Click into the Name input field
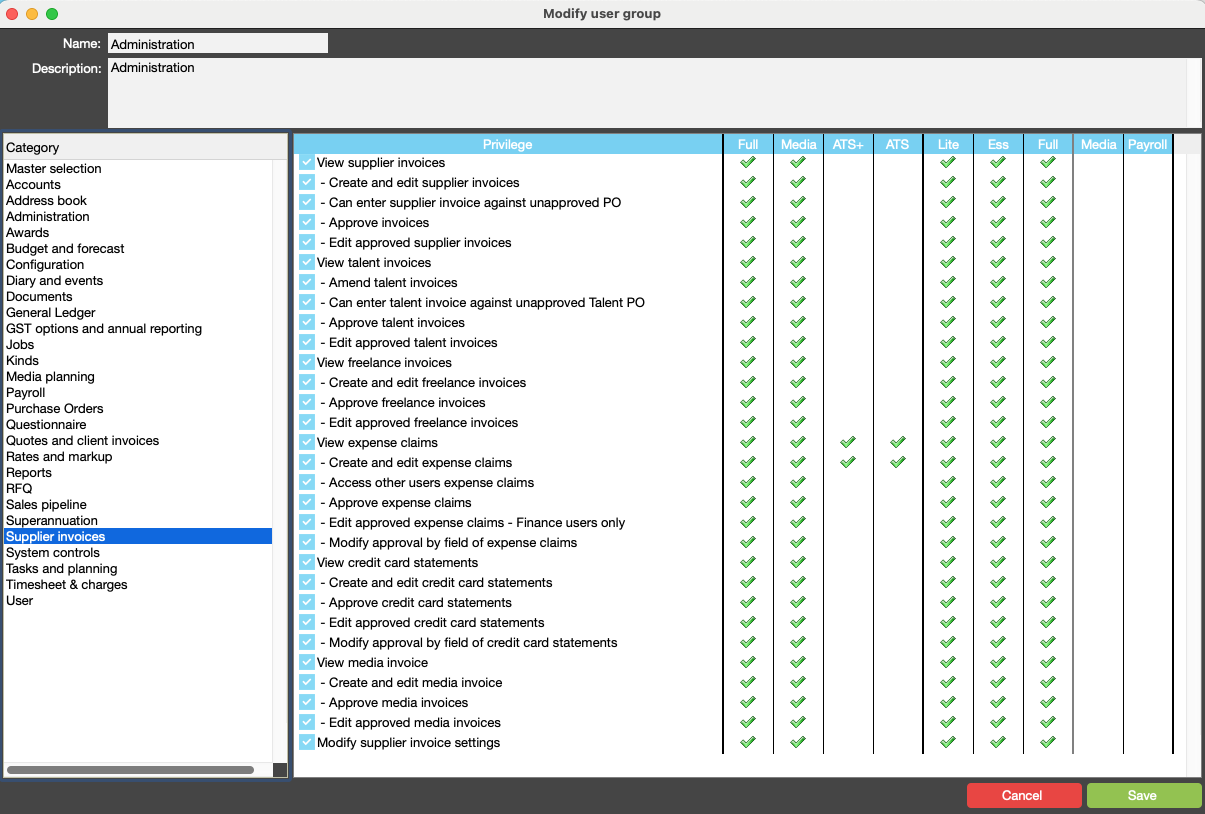 tap(218, 43)
